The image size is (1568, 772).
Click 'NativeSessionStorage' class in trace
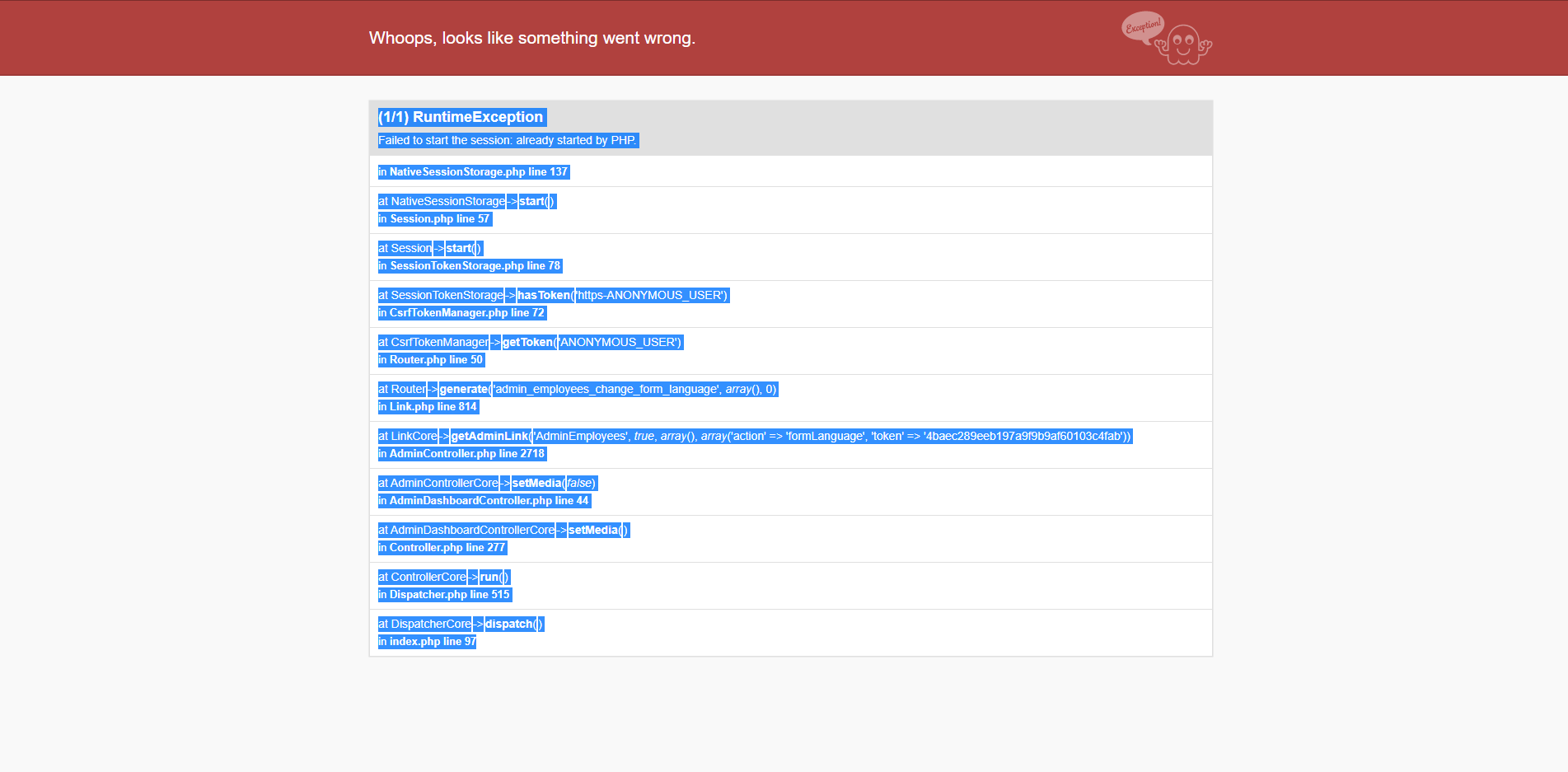click(448, 201)
